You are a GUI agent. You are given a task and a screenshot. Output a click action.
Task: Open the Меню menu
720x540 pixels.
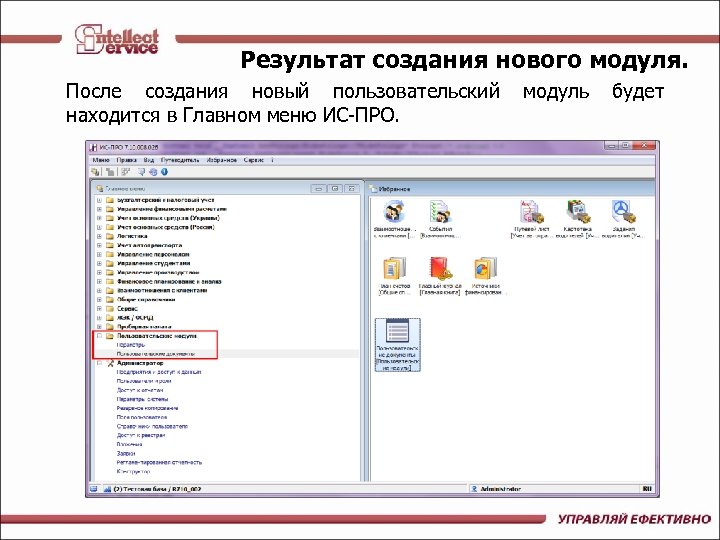[101, 160]
